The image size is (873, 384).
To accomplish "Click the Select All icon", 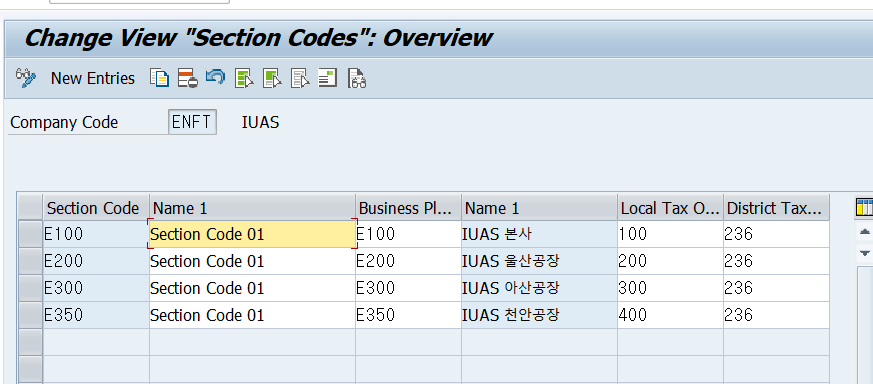I will [244, 78].
